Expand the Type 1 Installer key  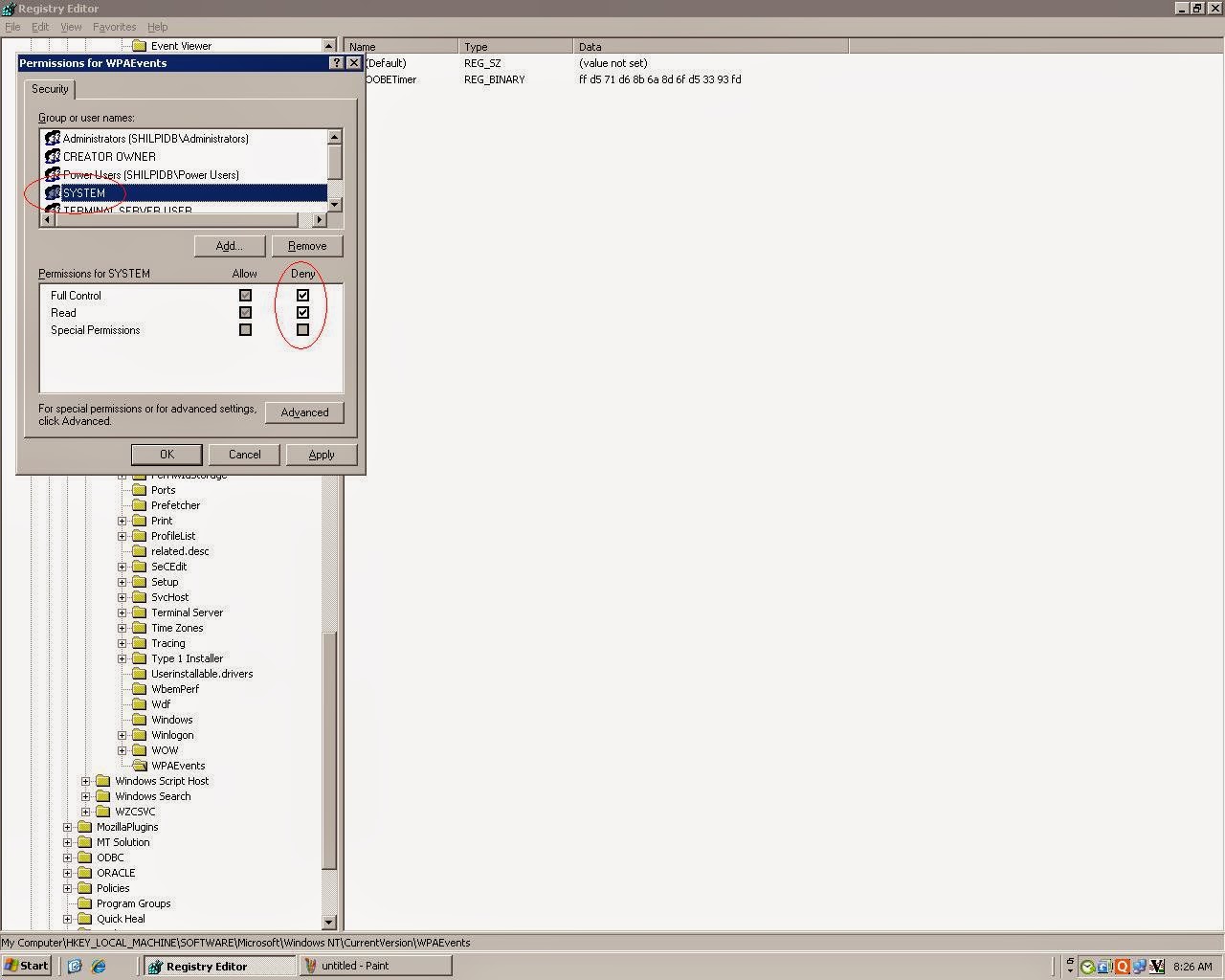click(x=122, y=658)
